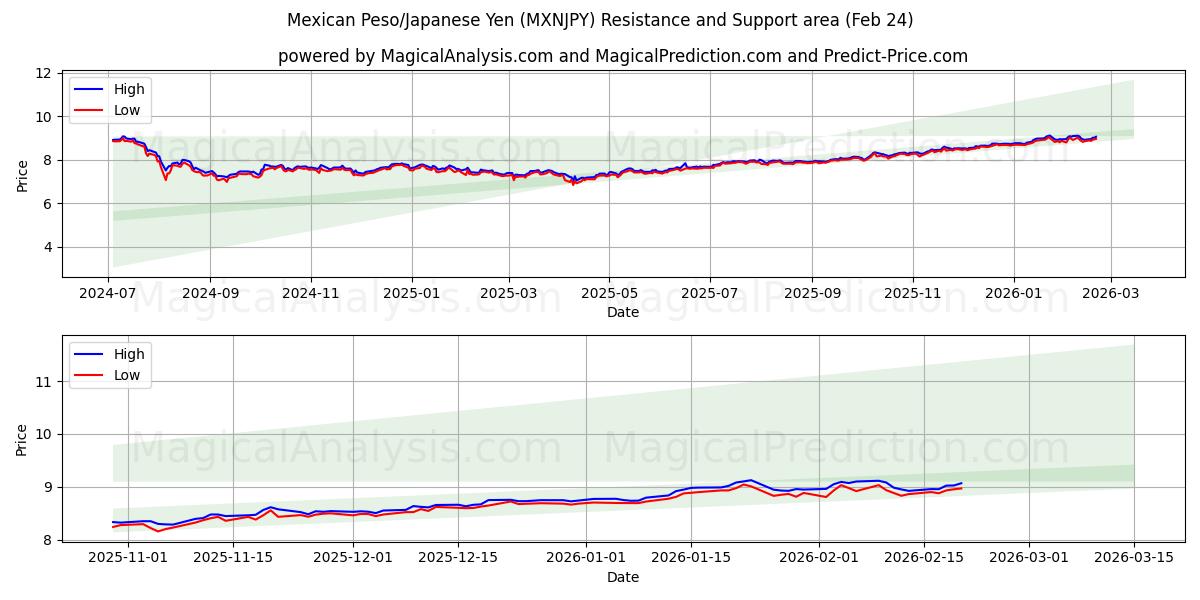Click the blue High line sample in top legend
The height and width of the screenshot is (600, 1200).
pos(90,89)
